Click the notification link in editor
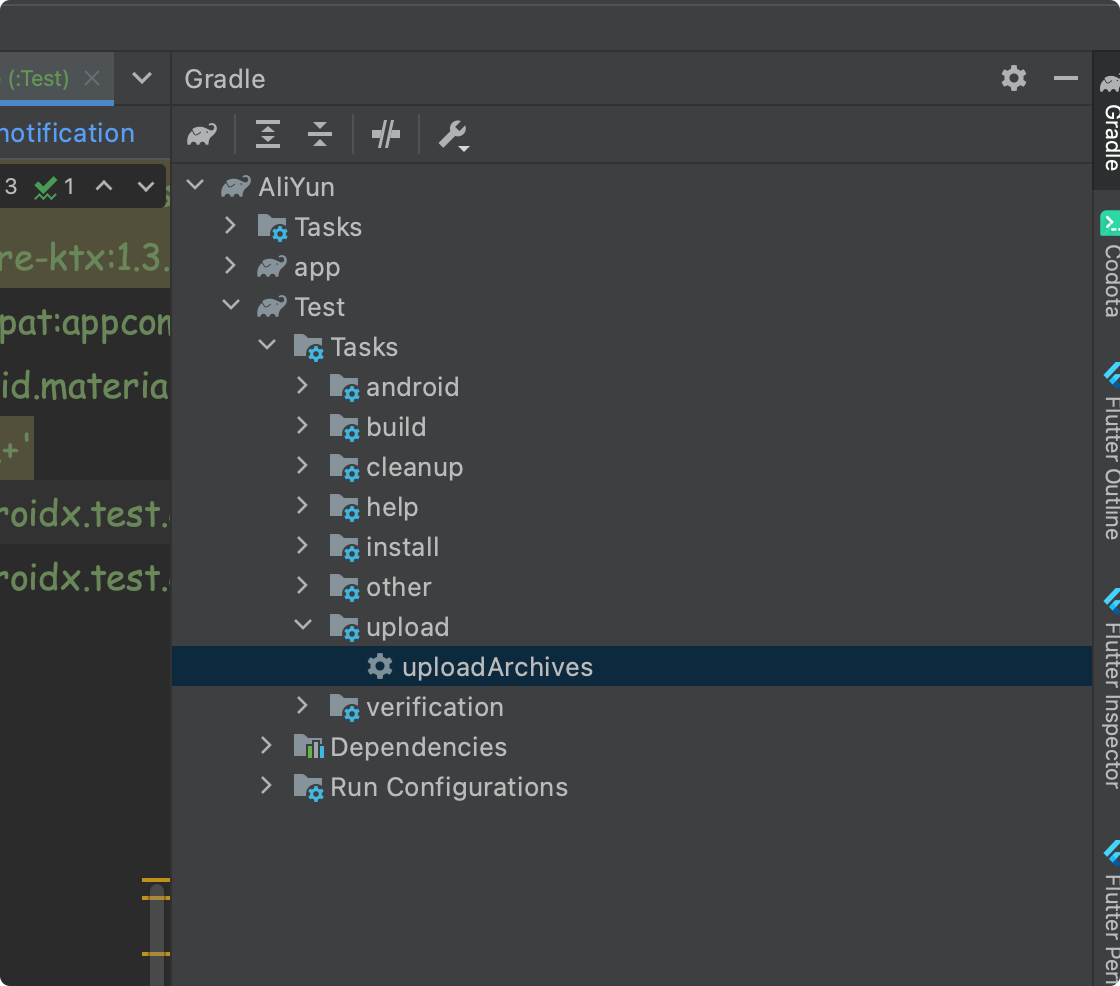Screen dimensions: 1120x986 (x=67, y=133)
